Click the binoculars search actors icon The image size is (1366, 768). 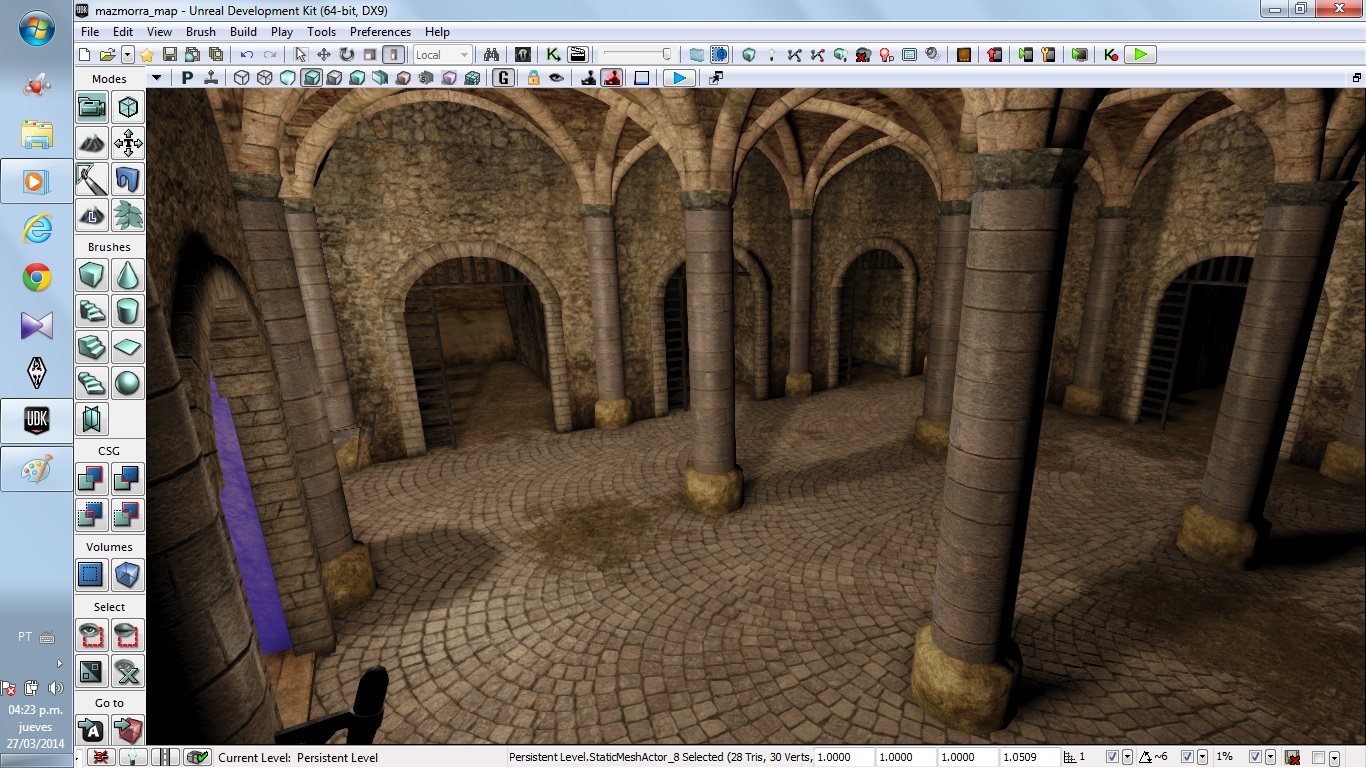click(491, 55)
